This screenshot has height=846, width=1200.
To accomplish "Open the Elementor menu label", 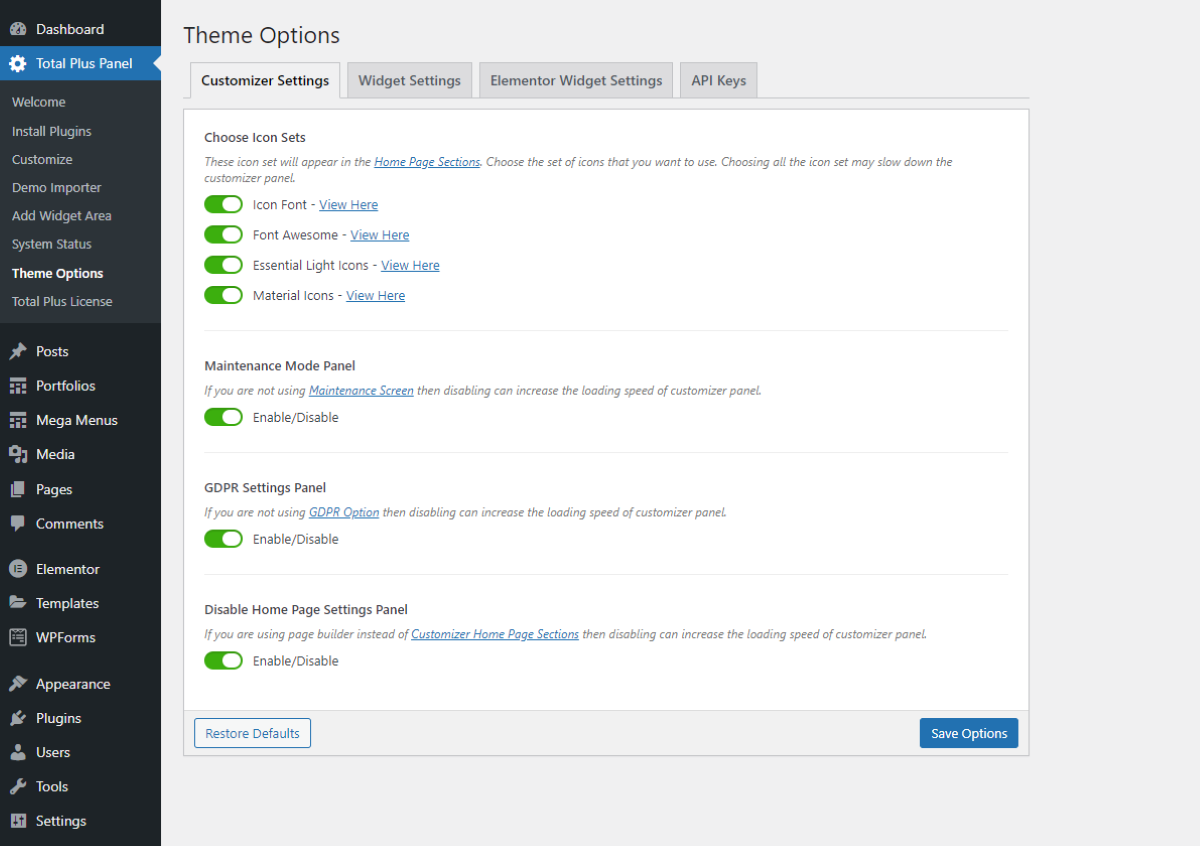I will pos(68,569).
